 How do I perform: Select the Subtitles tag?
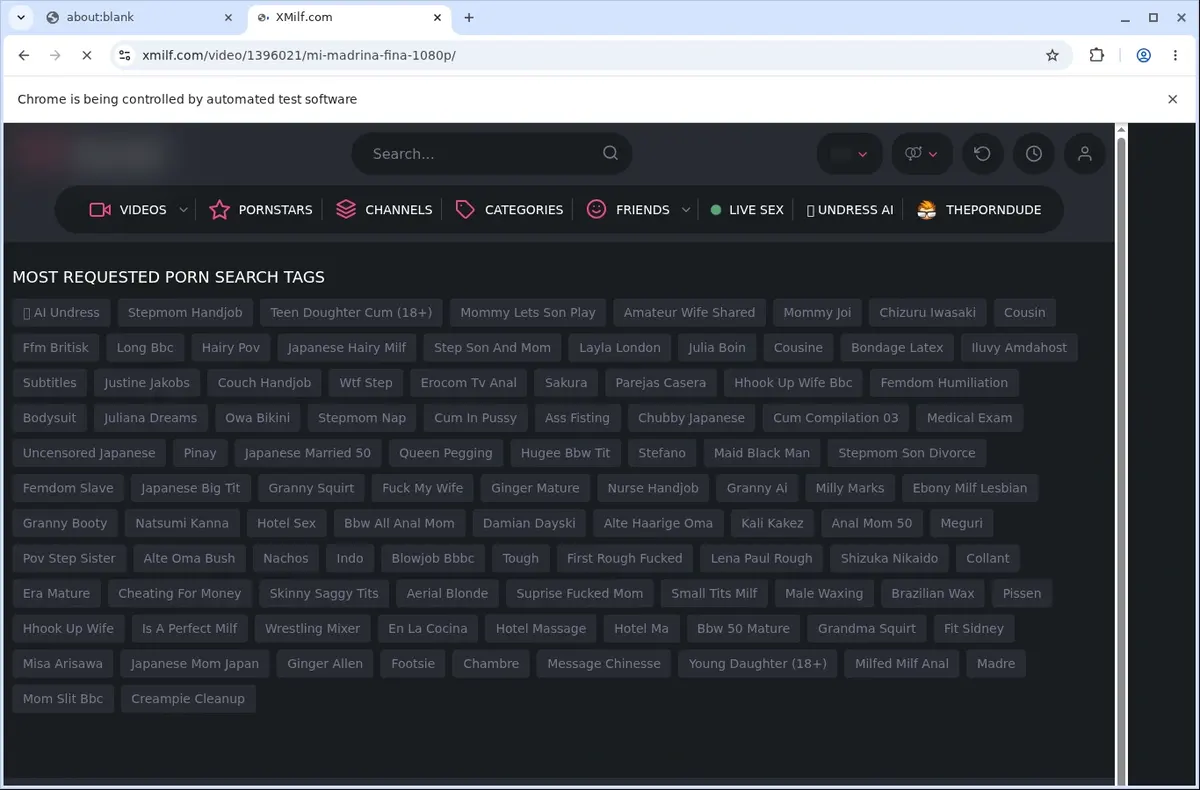[50, 383]
